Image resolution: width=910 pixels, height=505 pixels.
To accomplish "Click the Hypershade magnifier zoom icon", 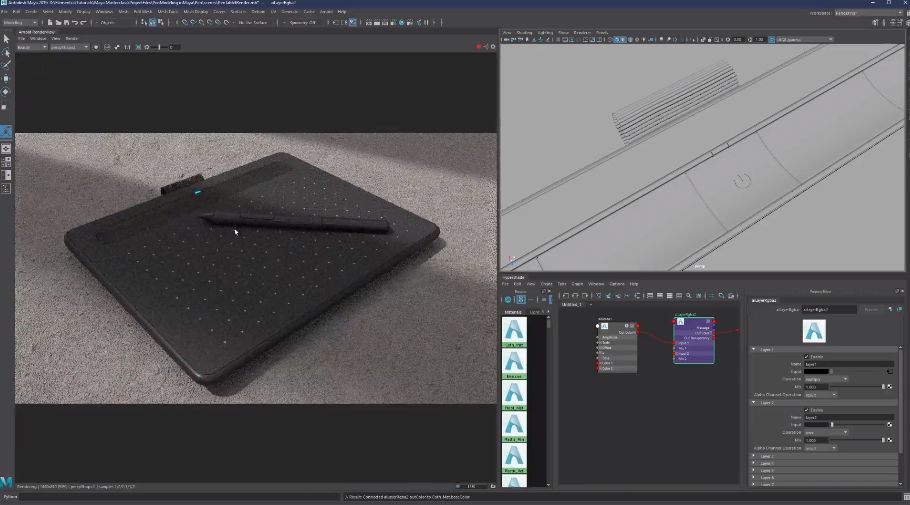I will tap(689, 296).
